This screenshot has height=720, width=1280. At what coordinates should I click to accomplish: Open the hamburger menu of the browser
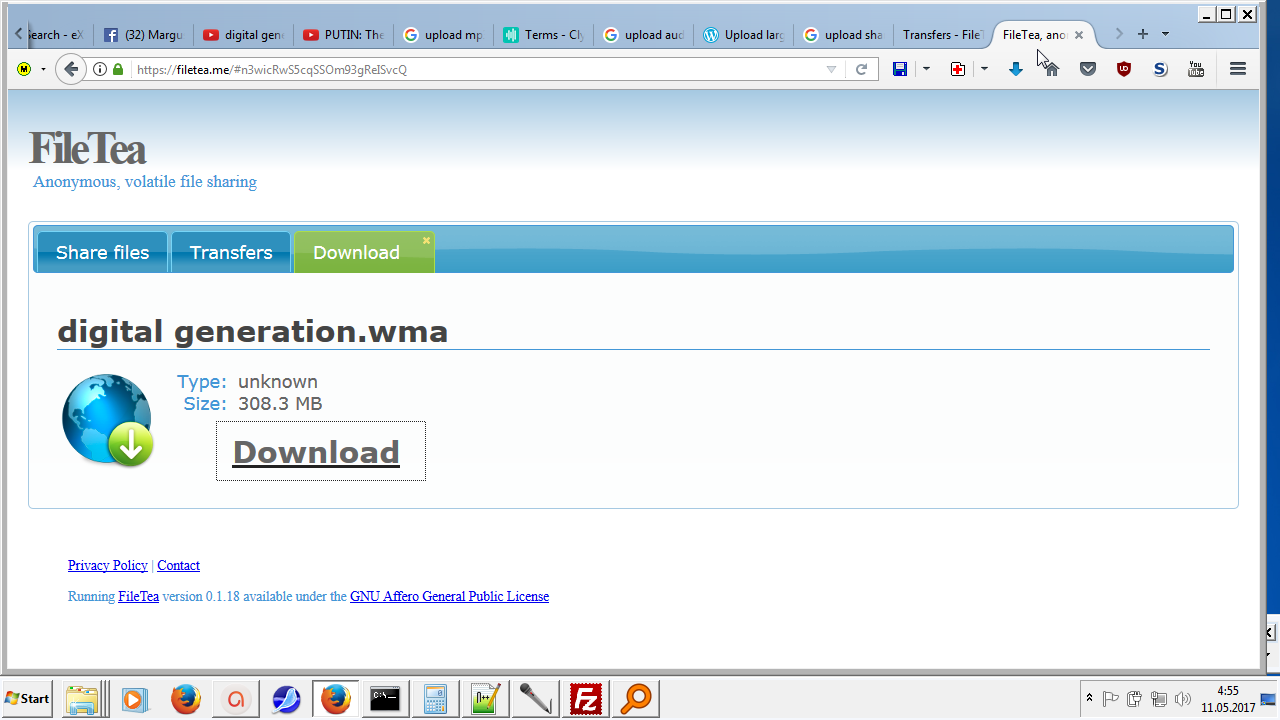1238,69
